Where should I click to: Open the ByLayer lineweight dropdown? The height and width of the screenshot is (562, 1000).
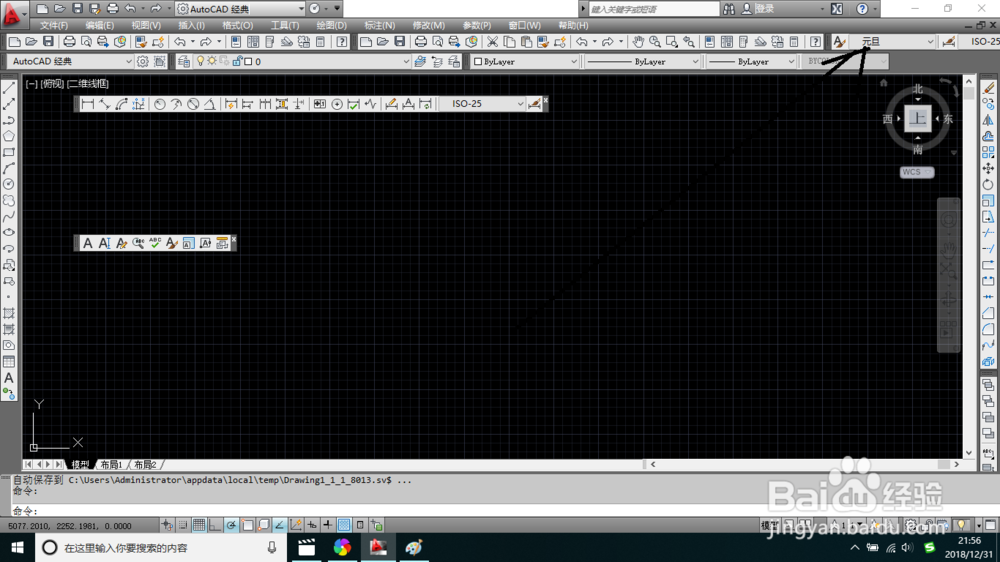coord(751,61)
